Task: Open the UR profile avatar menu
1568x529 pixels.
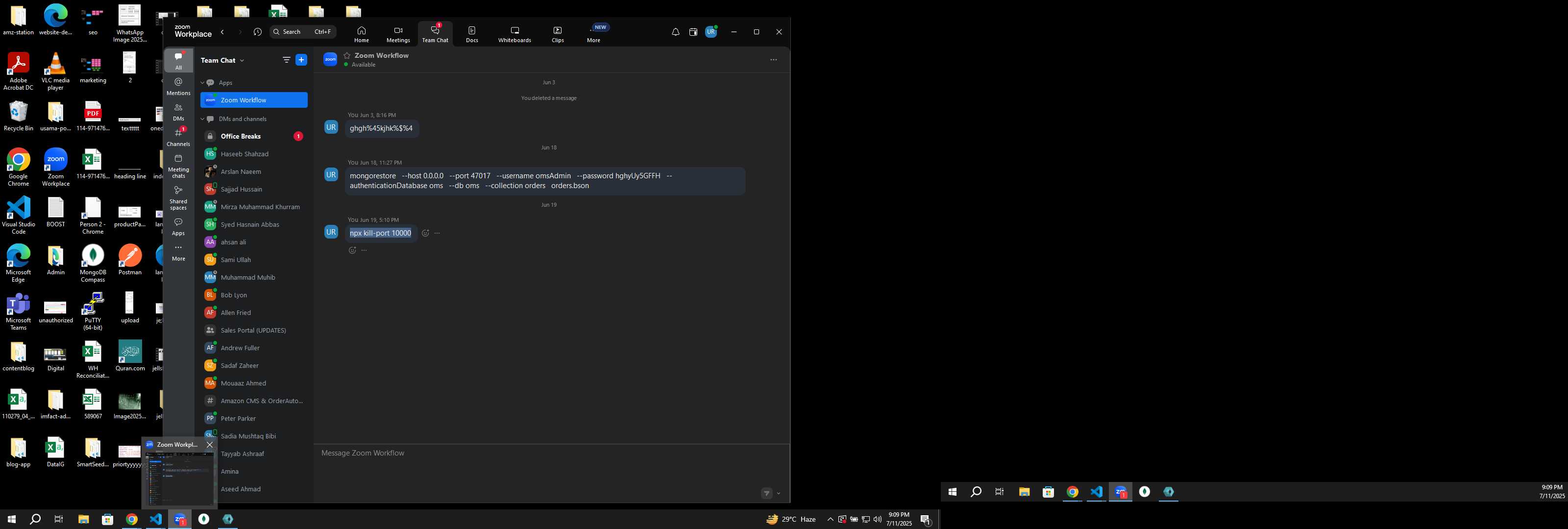Action: click(711, 32)
